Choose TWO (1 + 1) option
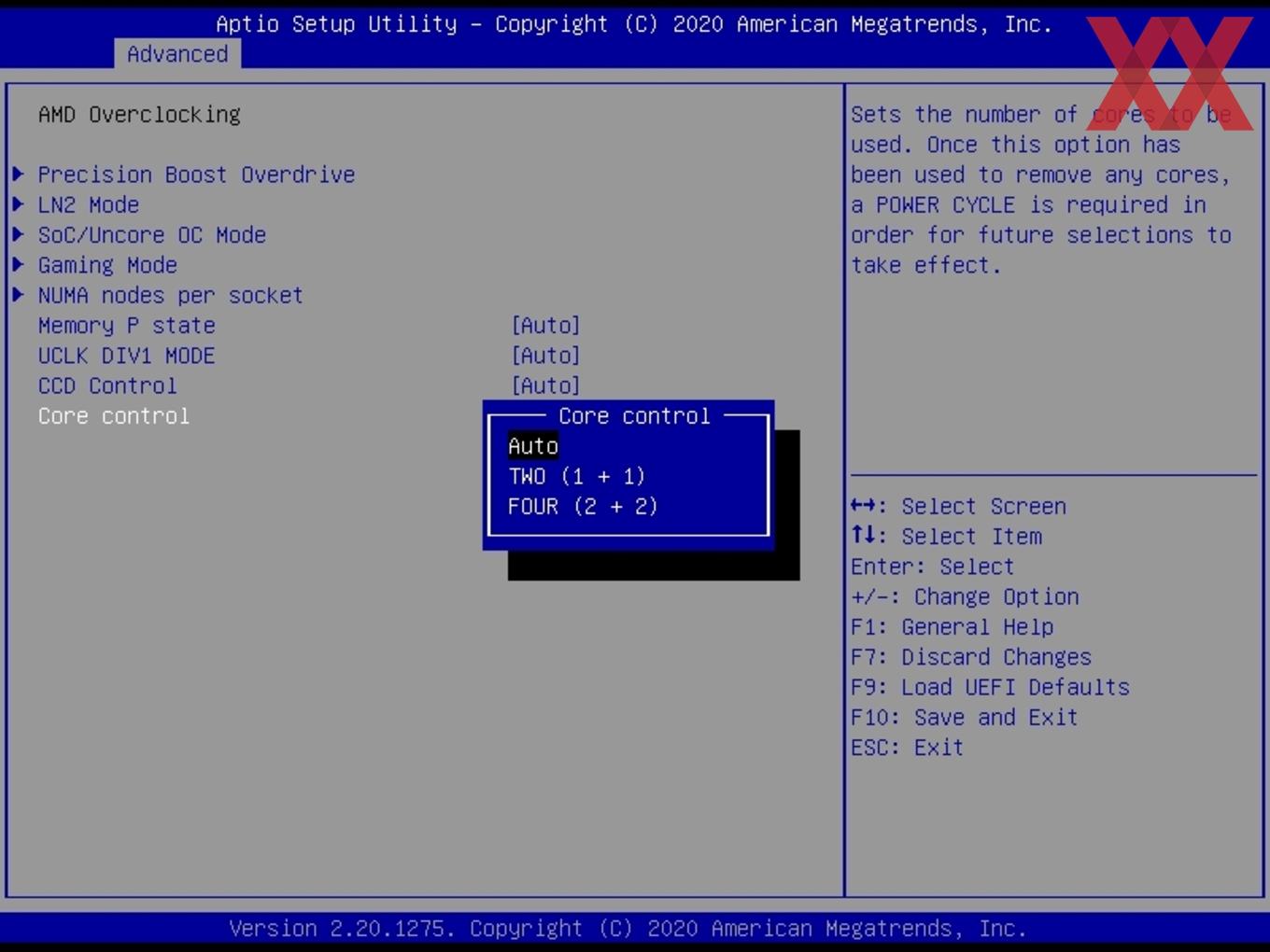Image resolution: width=1270 pixels, height=952 pixels. [577, 476]
